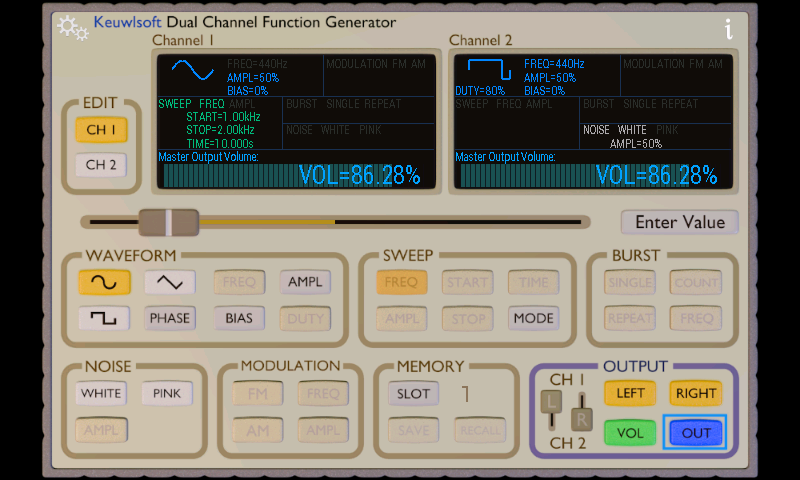Click Channel 1 START=1.00kHz text
This screenshot has width=800, height=480.
(x=223, y=117)
